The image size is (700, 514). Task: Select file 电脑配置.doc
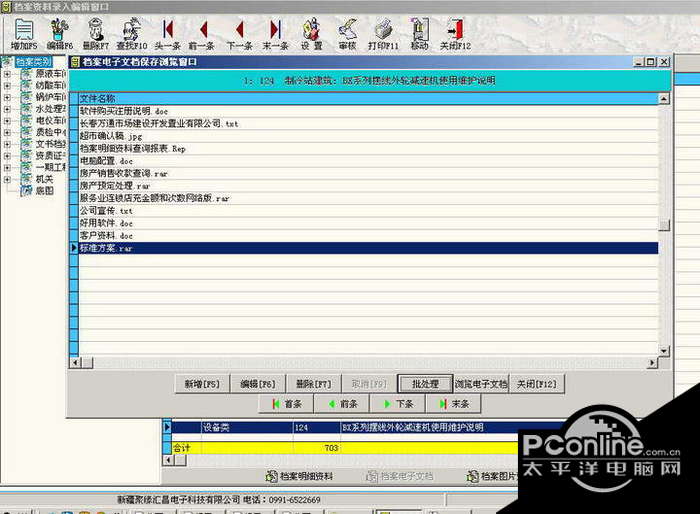pyautogui.click(x=368, y=161)
